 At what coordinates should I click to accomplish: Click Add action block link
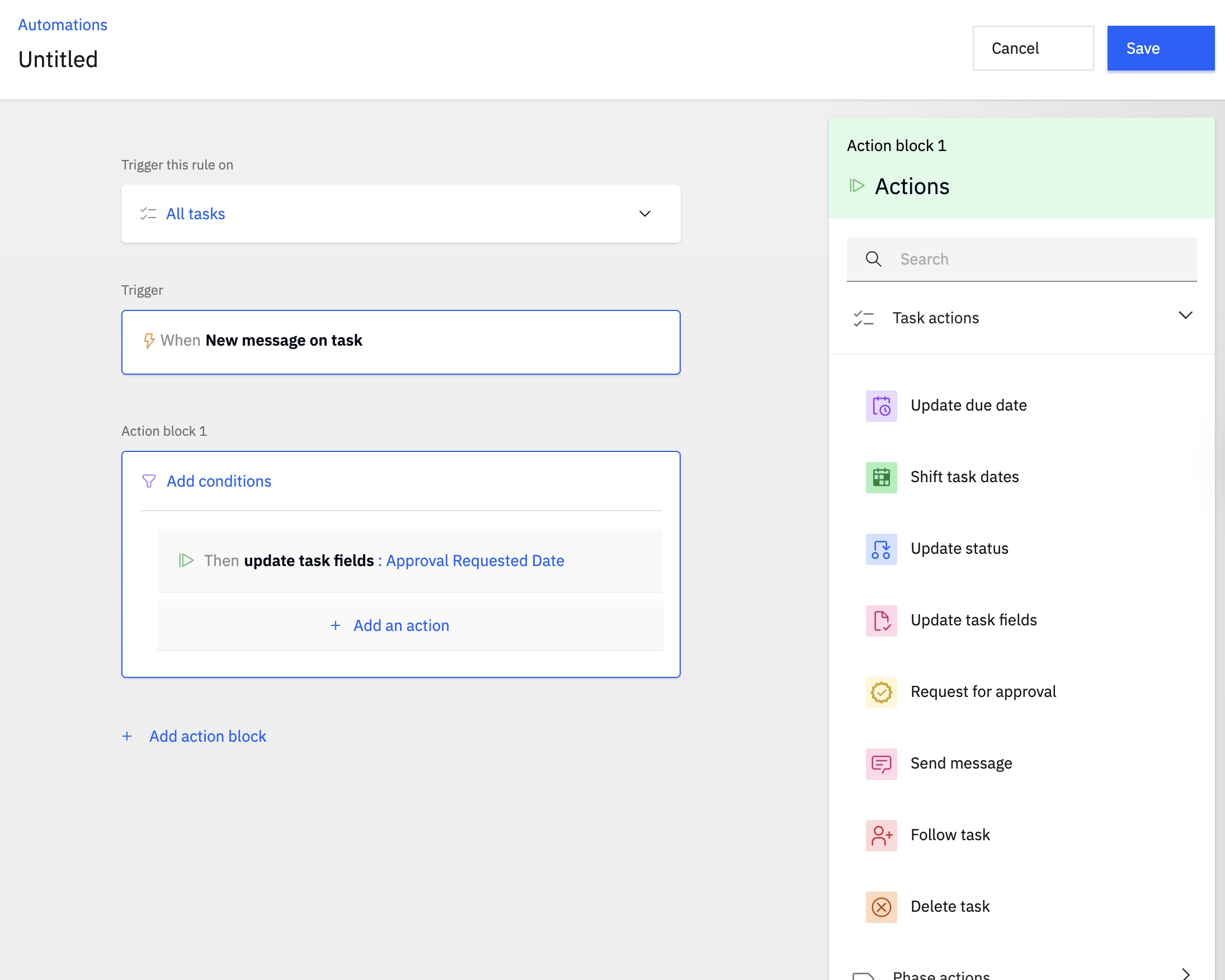tap(208, 736)
